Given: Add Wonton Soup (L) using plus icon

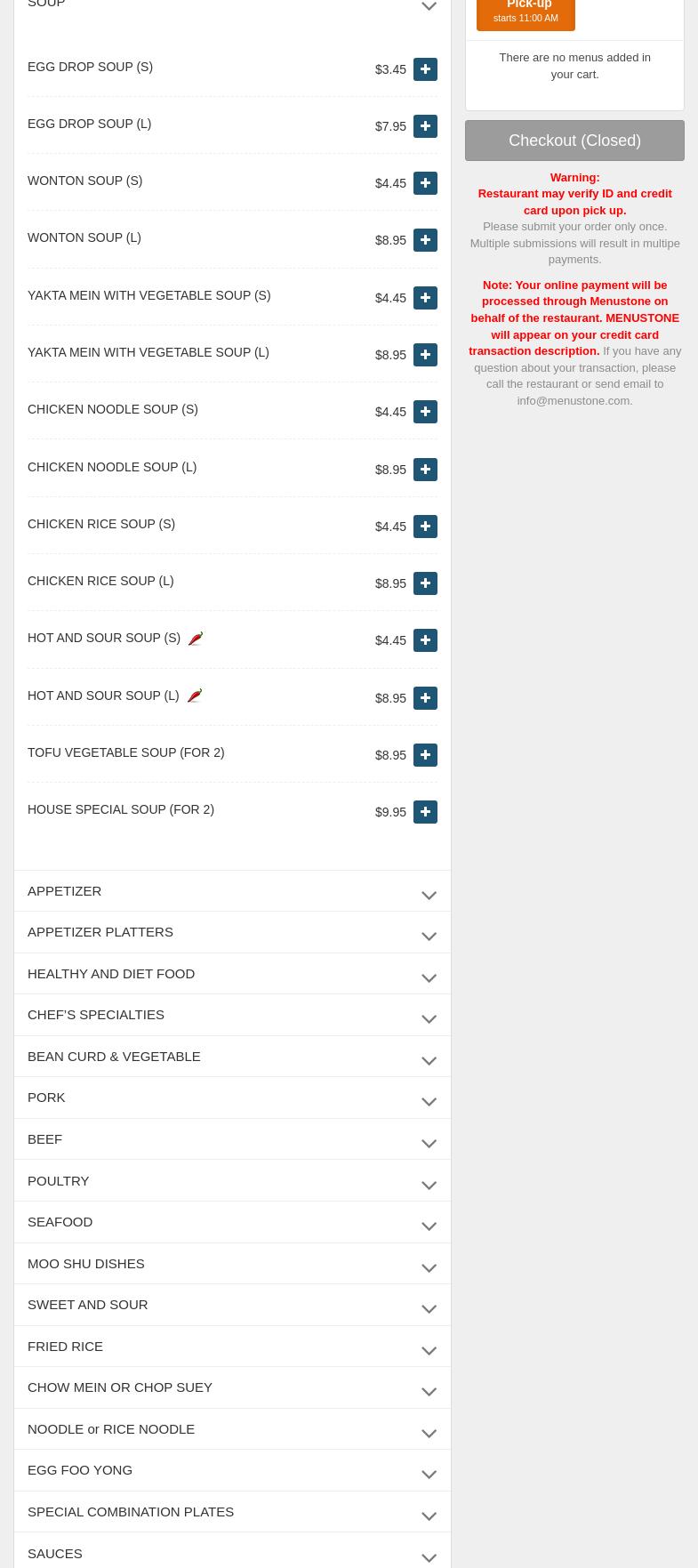Looking at the screenshot, I should [425, 240].
